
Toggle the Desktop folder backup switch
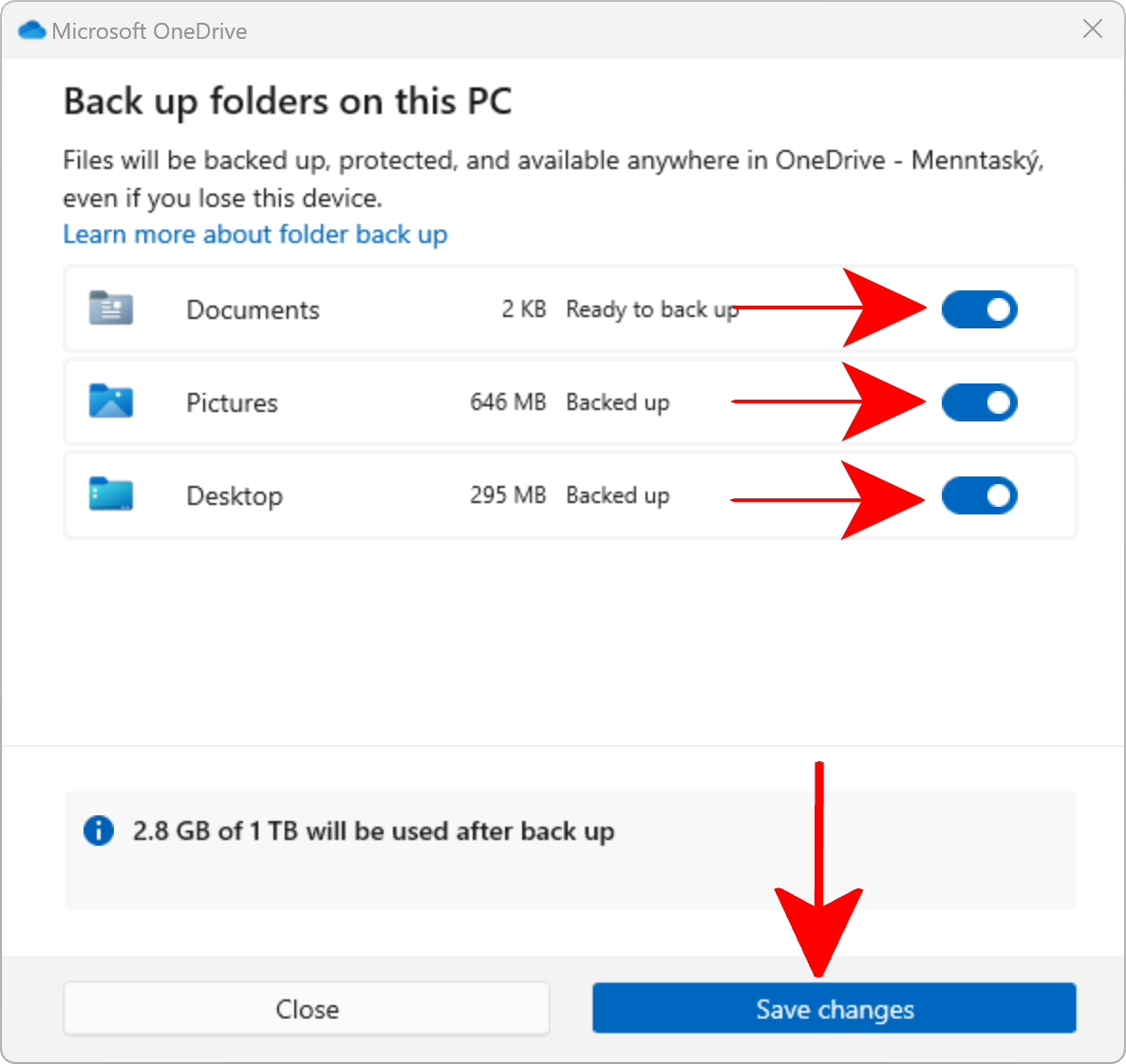[x=979, y=495]
